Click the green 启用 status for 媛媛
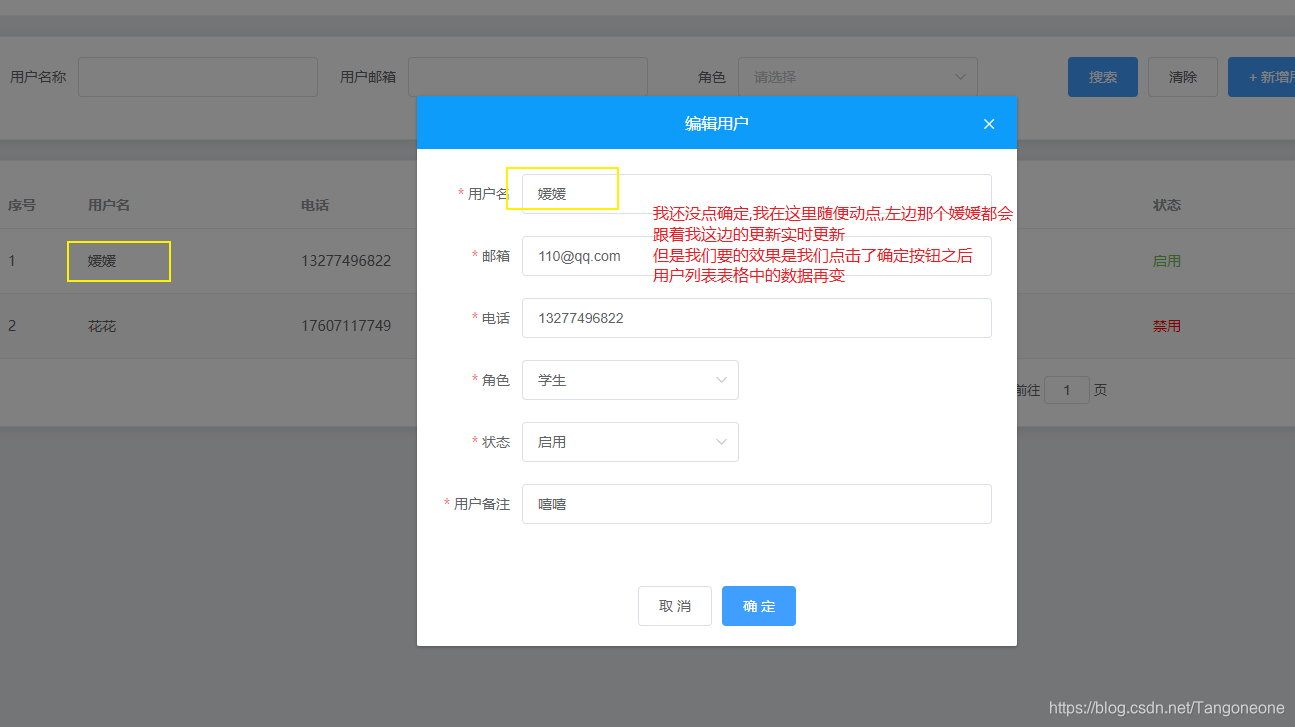The image size is (1295, 727). click(x=1167, y=260)
